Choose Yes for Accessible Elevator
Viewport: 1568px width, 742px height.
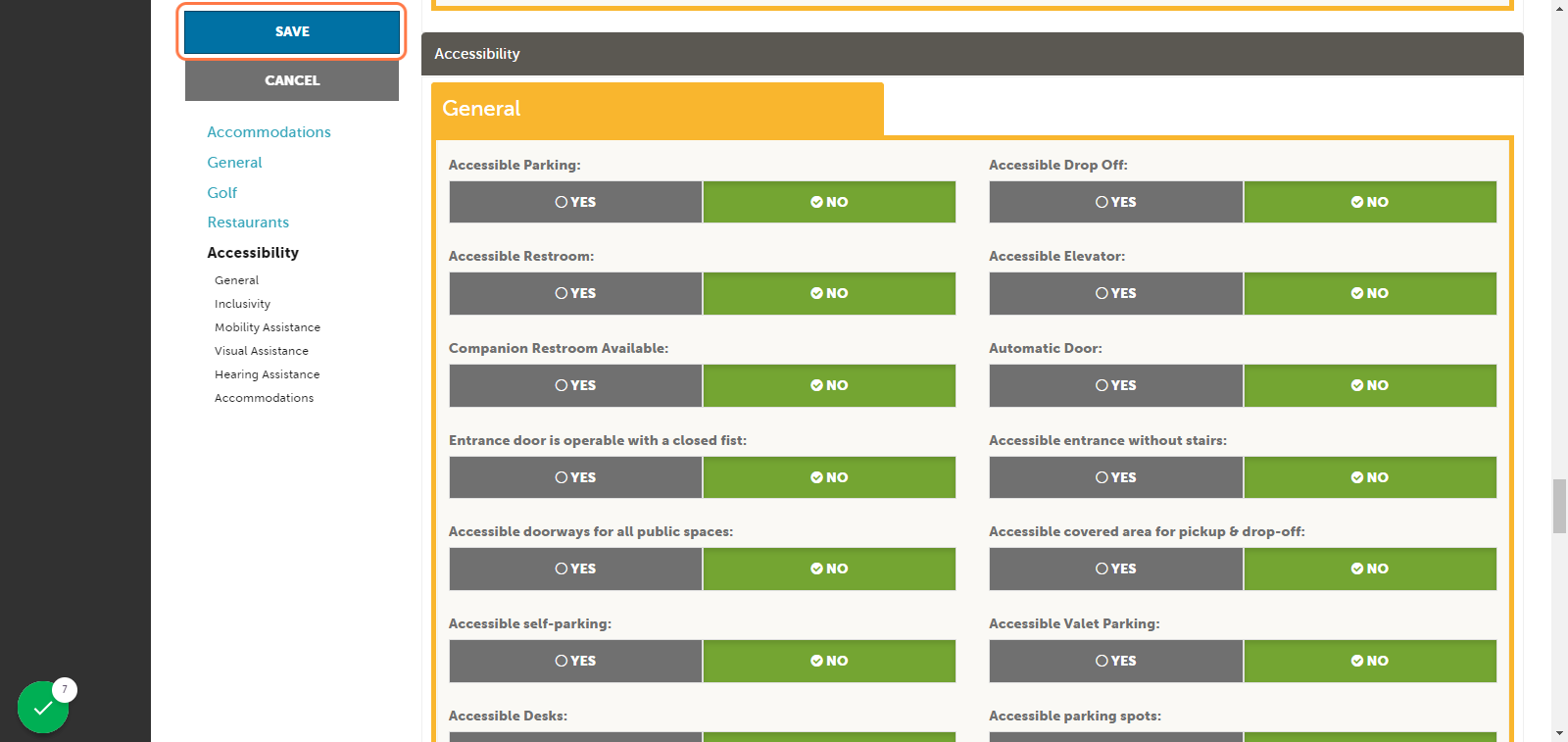(1116, 293)
